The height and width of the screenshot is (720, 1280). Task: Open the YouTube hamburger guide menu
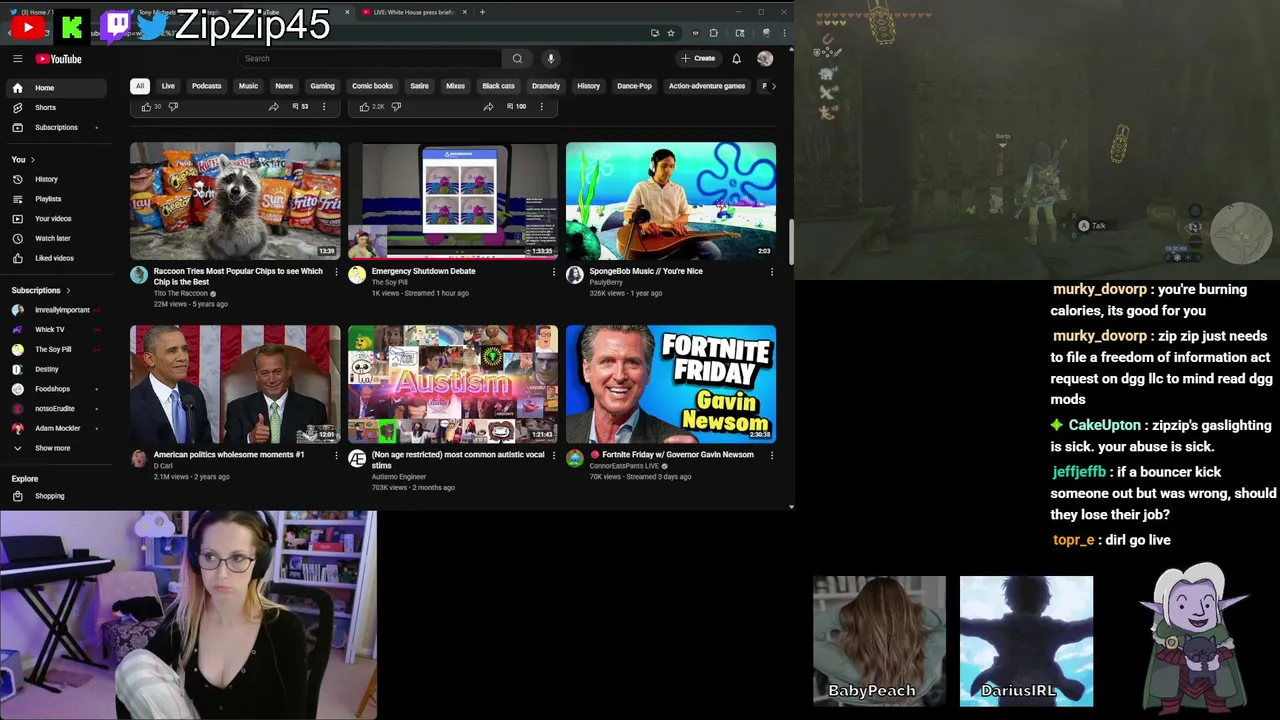(x=17, y=59)
